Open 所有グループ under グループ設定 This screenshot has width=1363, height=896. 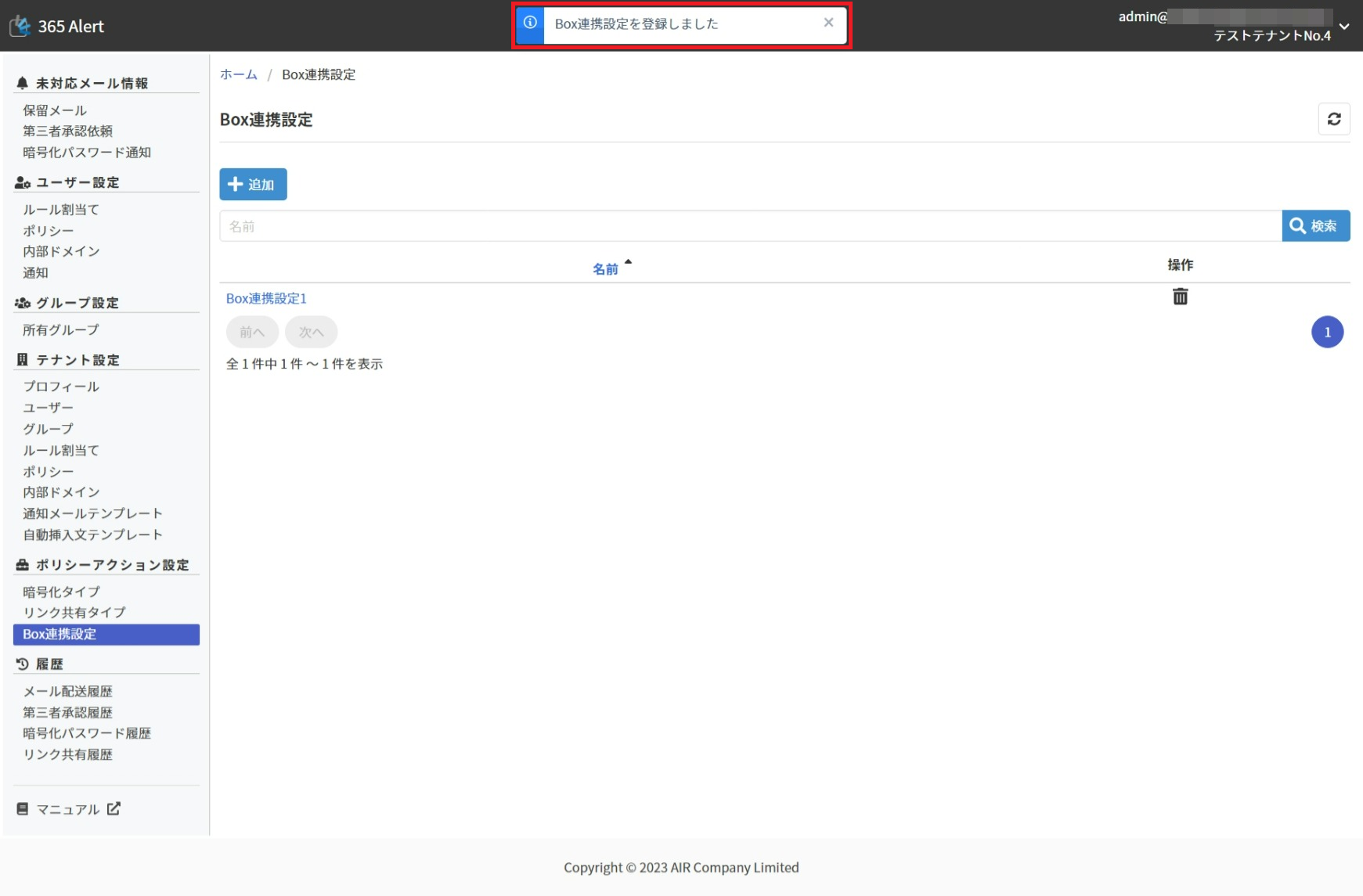coord(61,329)
